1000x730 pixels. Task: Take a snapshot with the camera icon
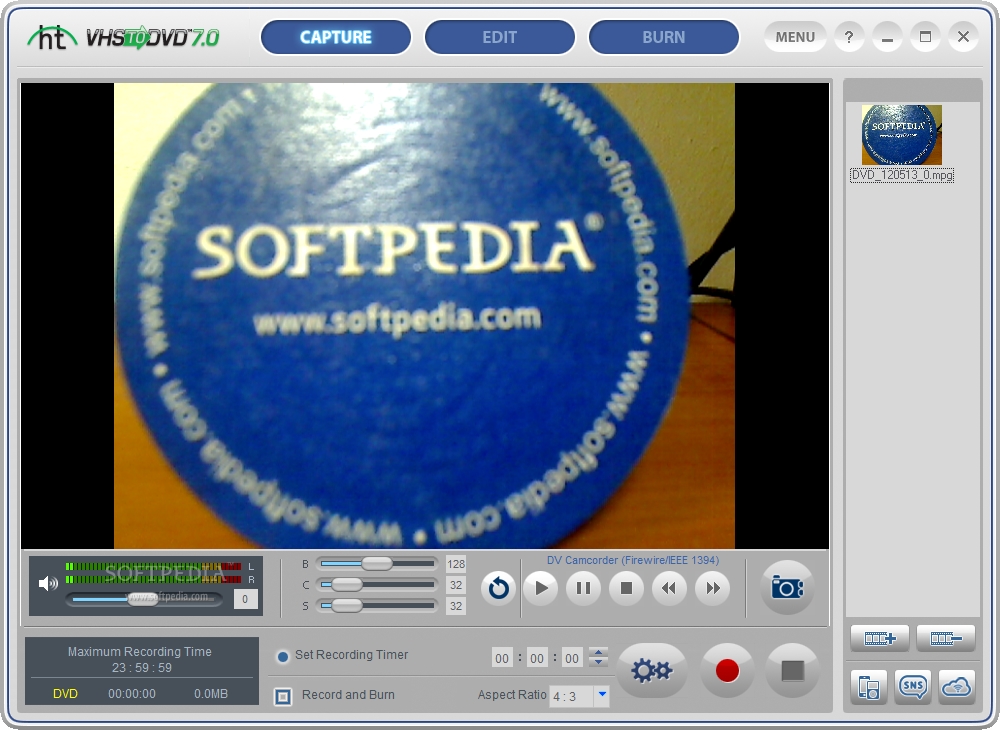point(787,587)
